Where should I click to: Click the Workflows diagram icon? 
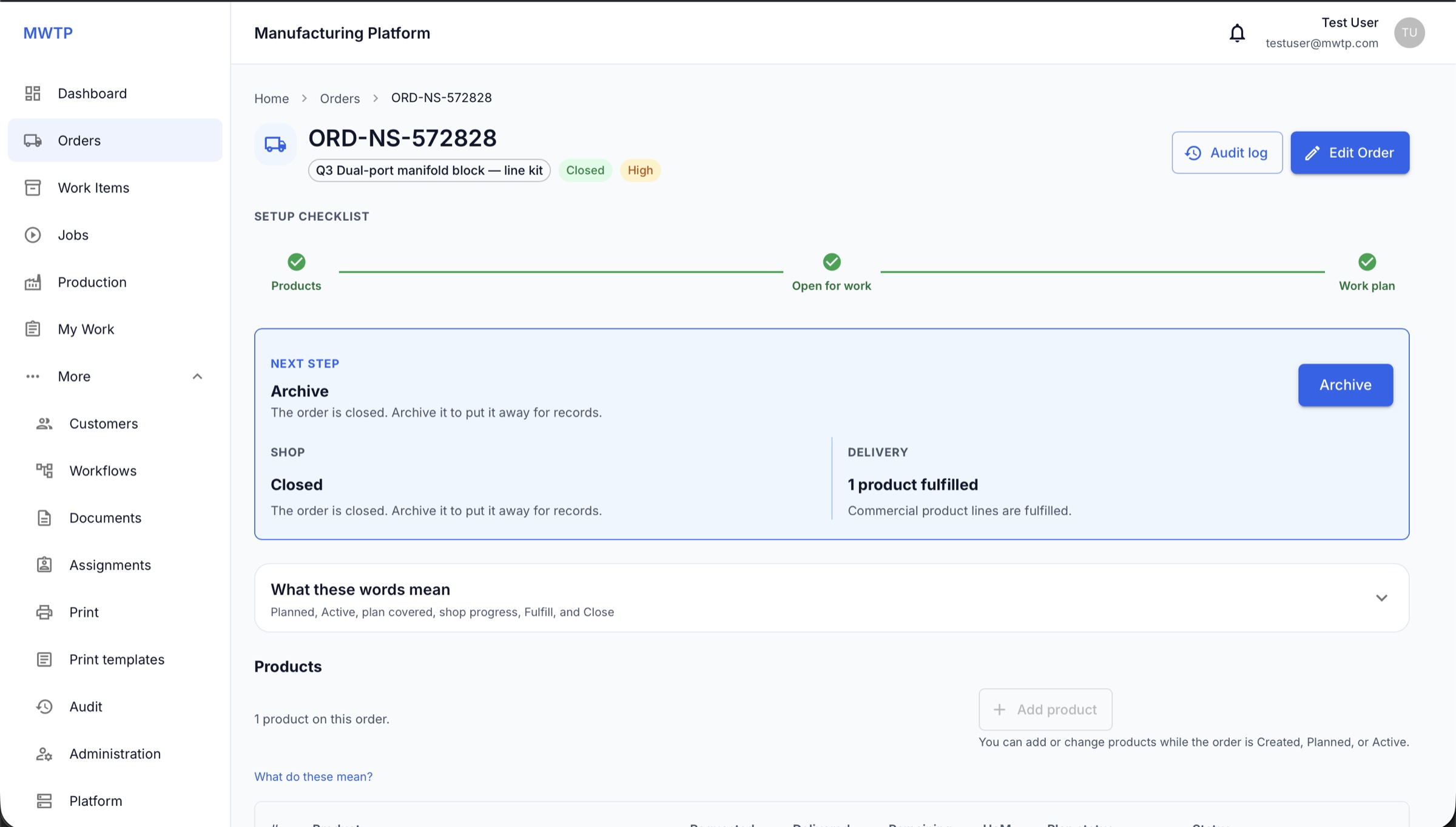(44, 471)
